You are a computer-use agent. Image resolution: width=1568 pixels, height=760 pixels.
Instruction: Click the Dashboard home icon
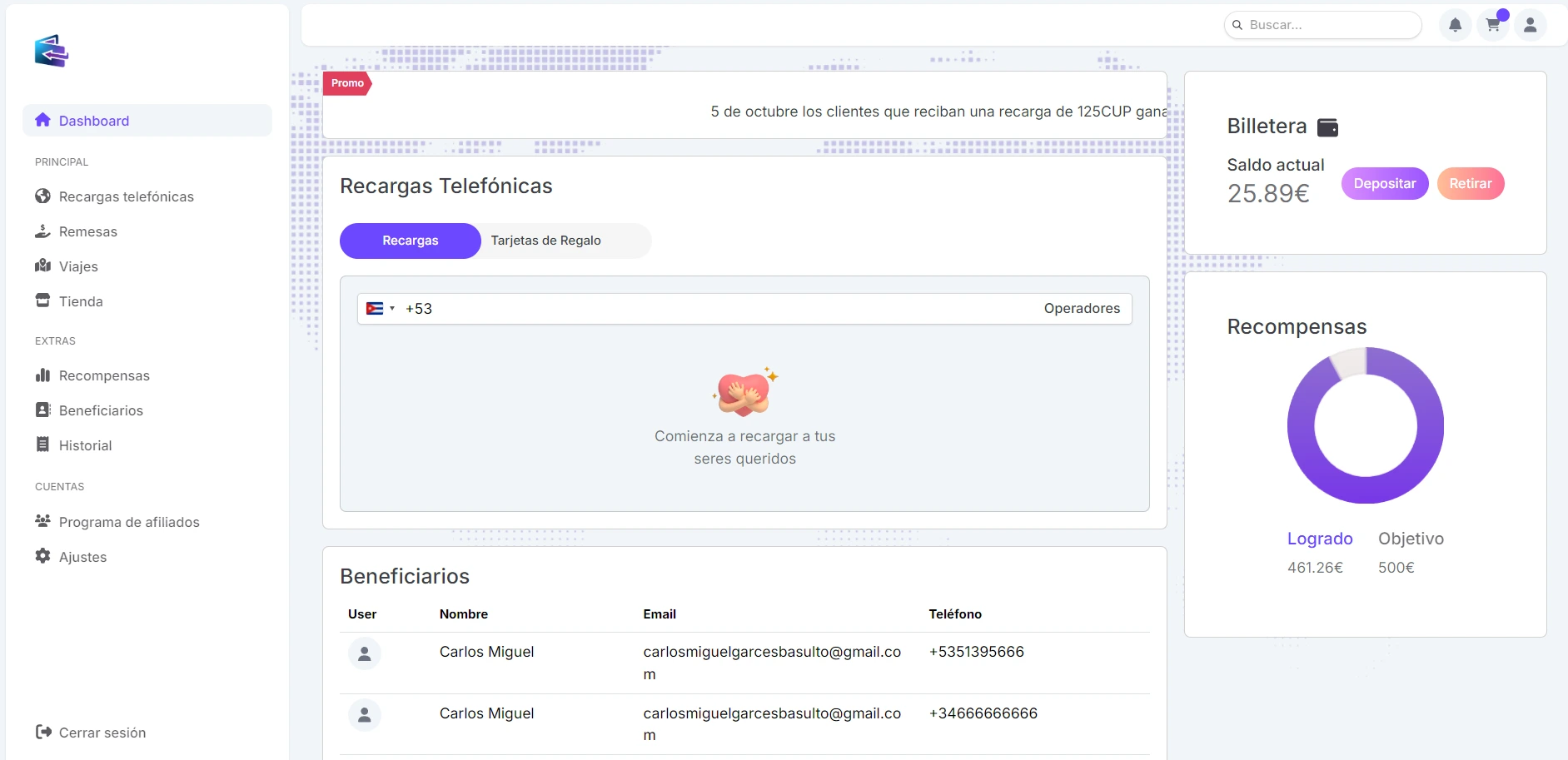(43, 120)
